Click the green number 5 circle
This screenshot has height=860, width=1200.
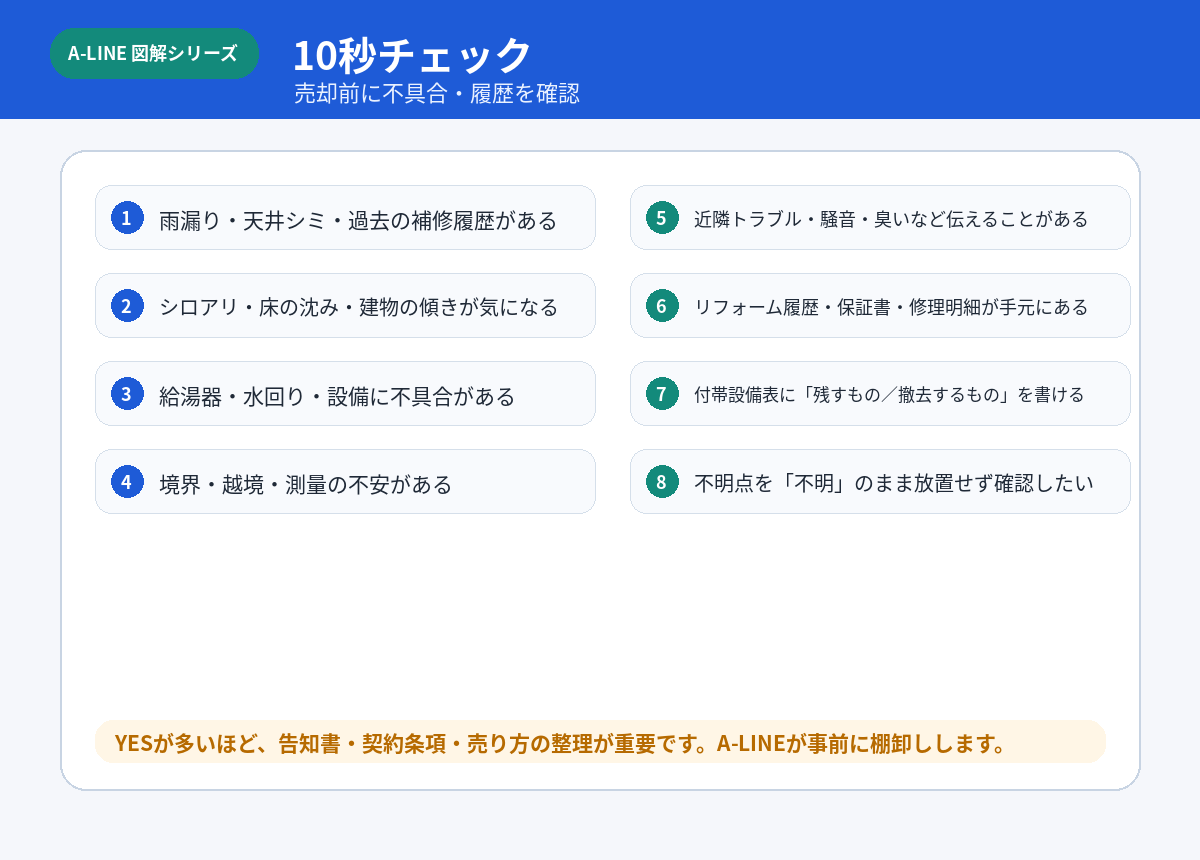[662, 217]
